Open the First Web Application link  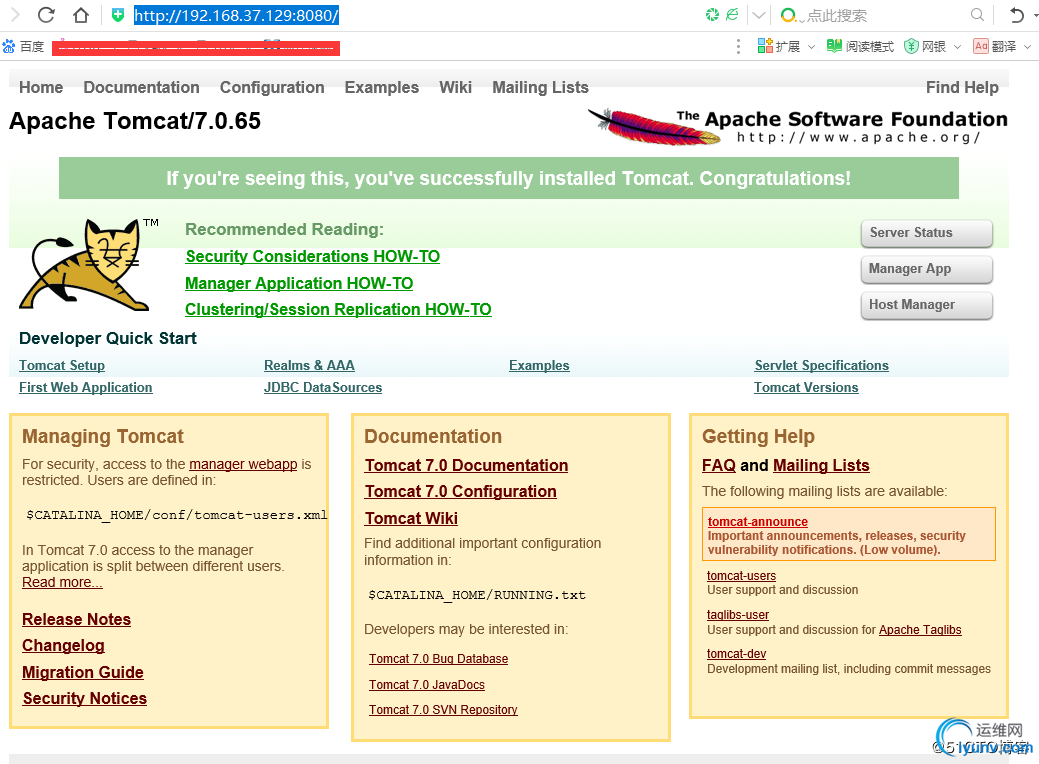tap(85, 388)
